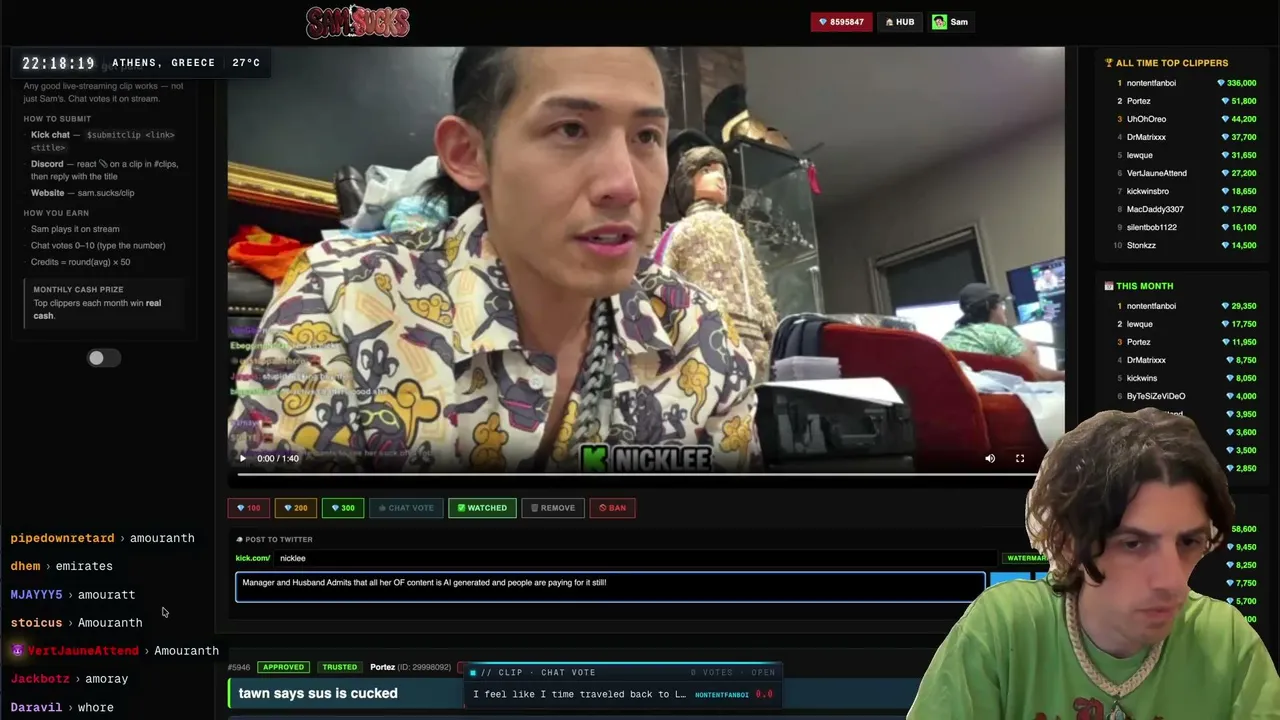This screenshot has width=1280, height=720.
Task: Select Portez in All Time Top Clippers
Action: (1139, 101)
